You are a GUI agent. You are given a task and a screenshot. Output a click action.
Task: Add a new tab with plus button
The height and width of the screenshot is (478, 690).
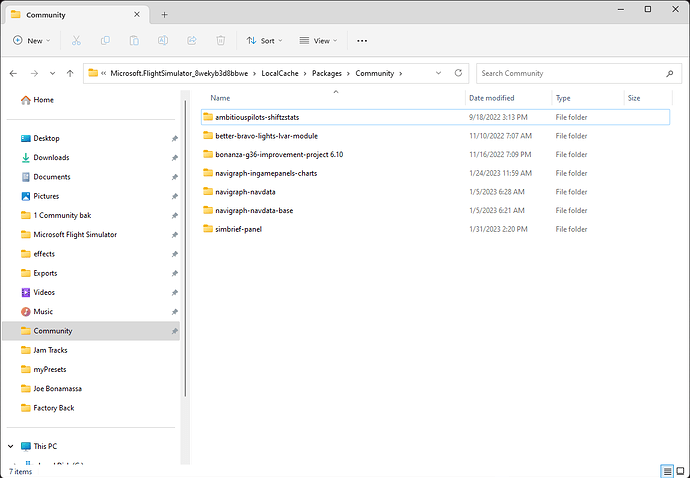pos(164,14)
